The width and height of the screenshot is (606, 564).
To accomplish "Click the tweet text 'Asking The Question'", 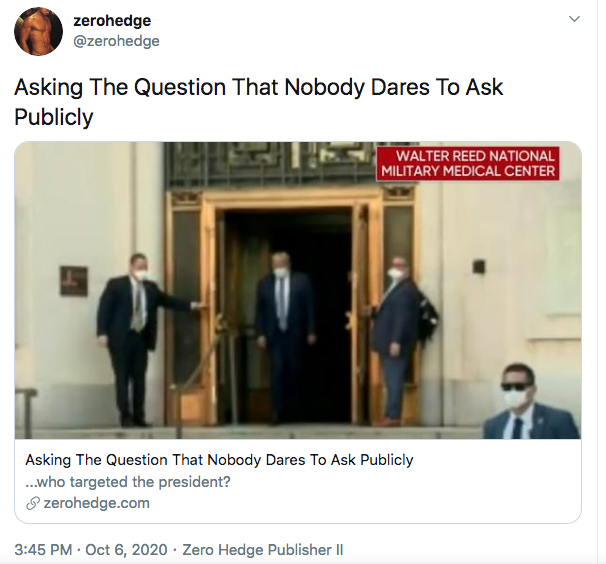I will [x=120, y=87].
